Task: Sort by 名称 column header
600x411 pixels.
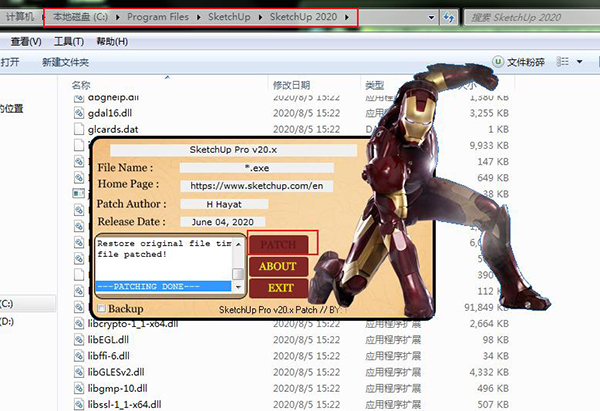Action: [x=81, y=85]
